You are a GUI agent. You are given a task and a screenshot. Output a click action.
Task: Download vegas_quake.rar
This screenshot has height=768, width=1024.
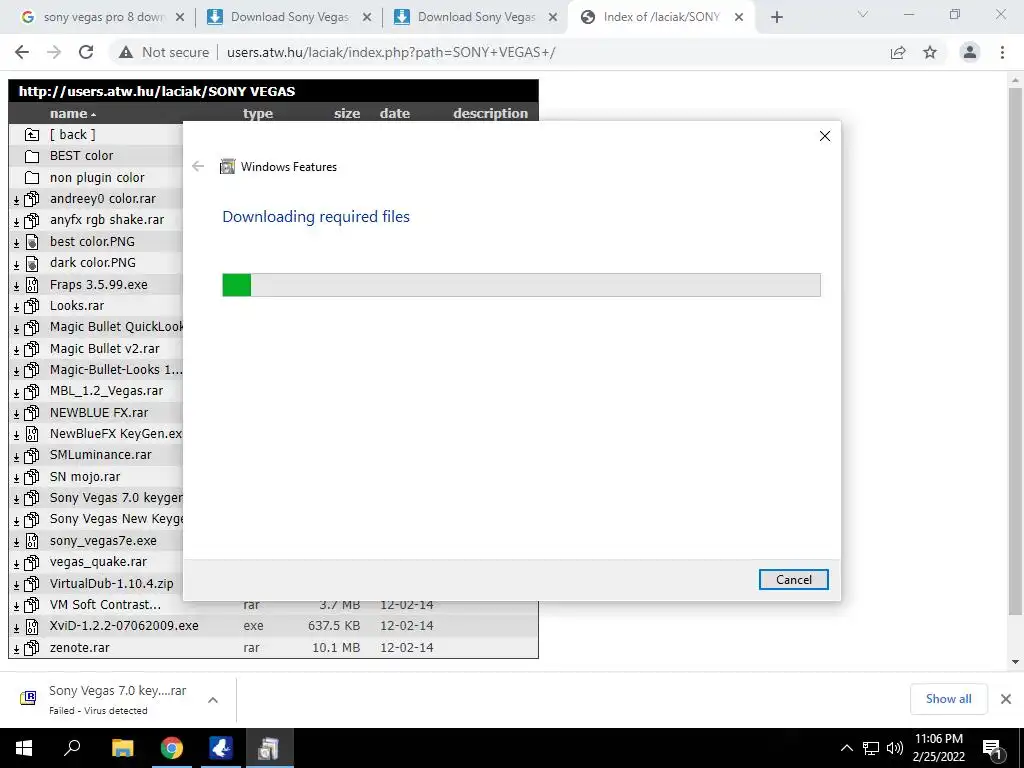[x=98, y=562]
